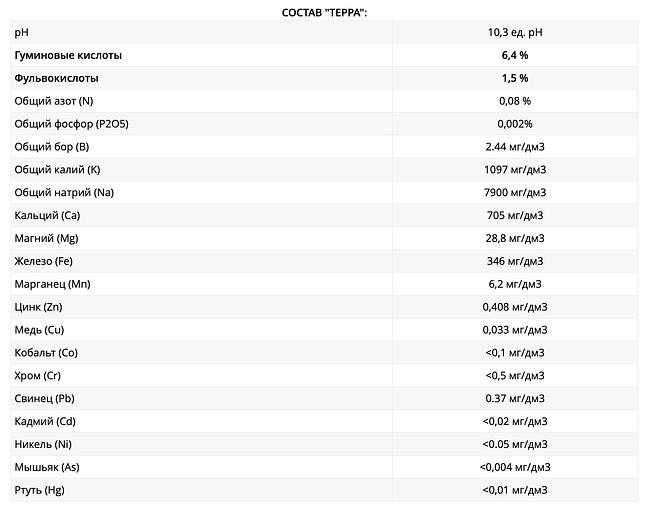The height and width of the screenshot is (512, 649).
Task: Click the Магний (Mg) row label
Action: coord(46,238)
